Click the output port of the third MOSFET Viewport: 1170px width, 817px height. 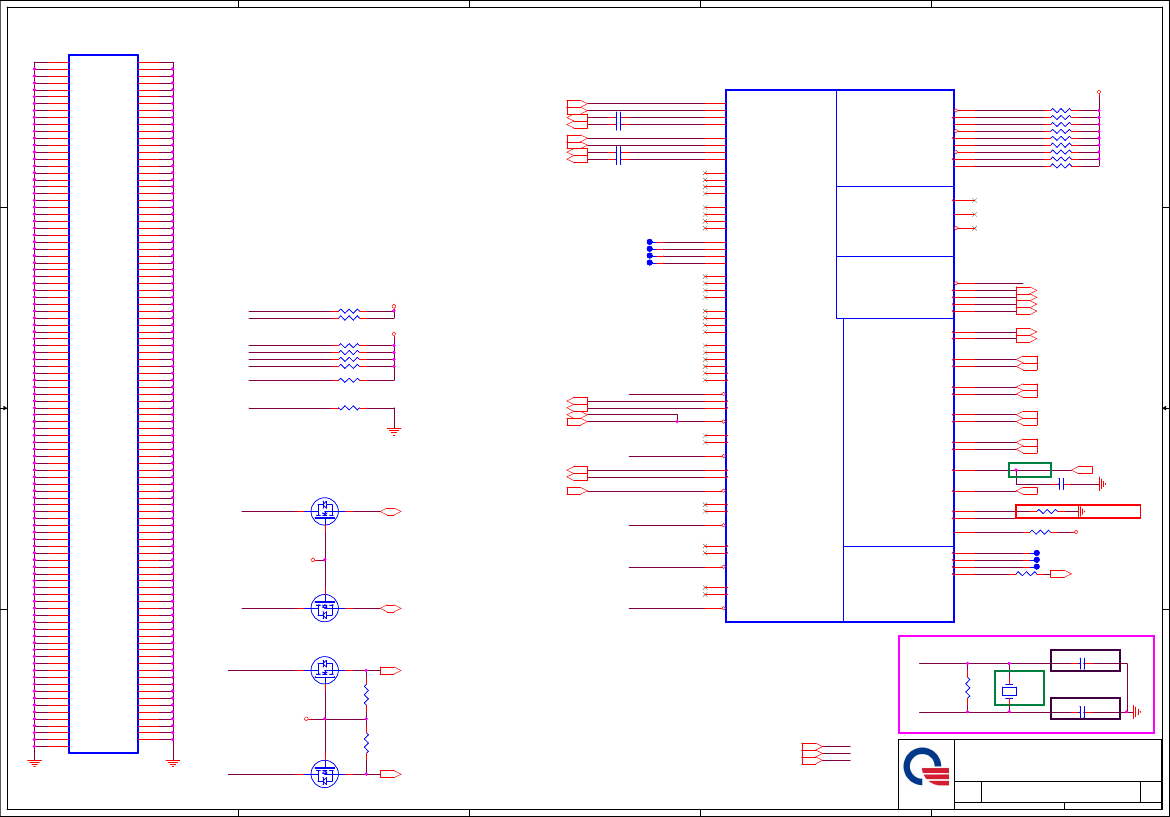pyautogui.click(x=391, y=671)
